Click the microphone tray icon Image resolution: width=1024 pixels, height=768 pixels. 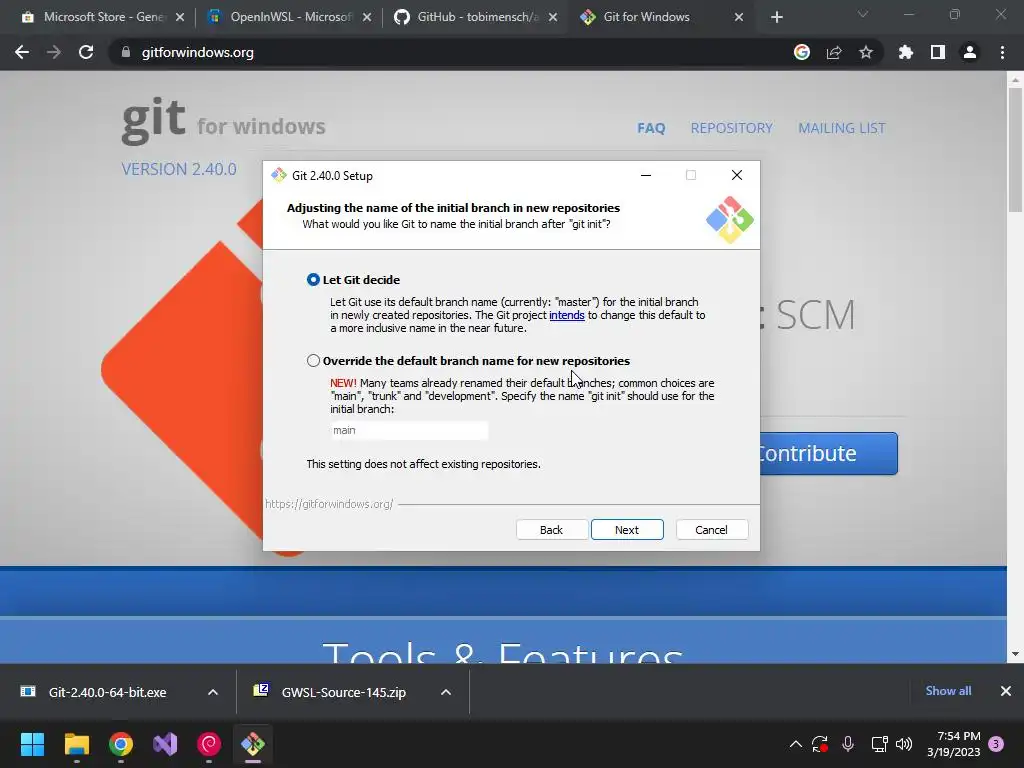point(848,744)
